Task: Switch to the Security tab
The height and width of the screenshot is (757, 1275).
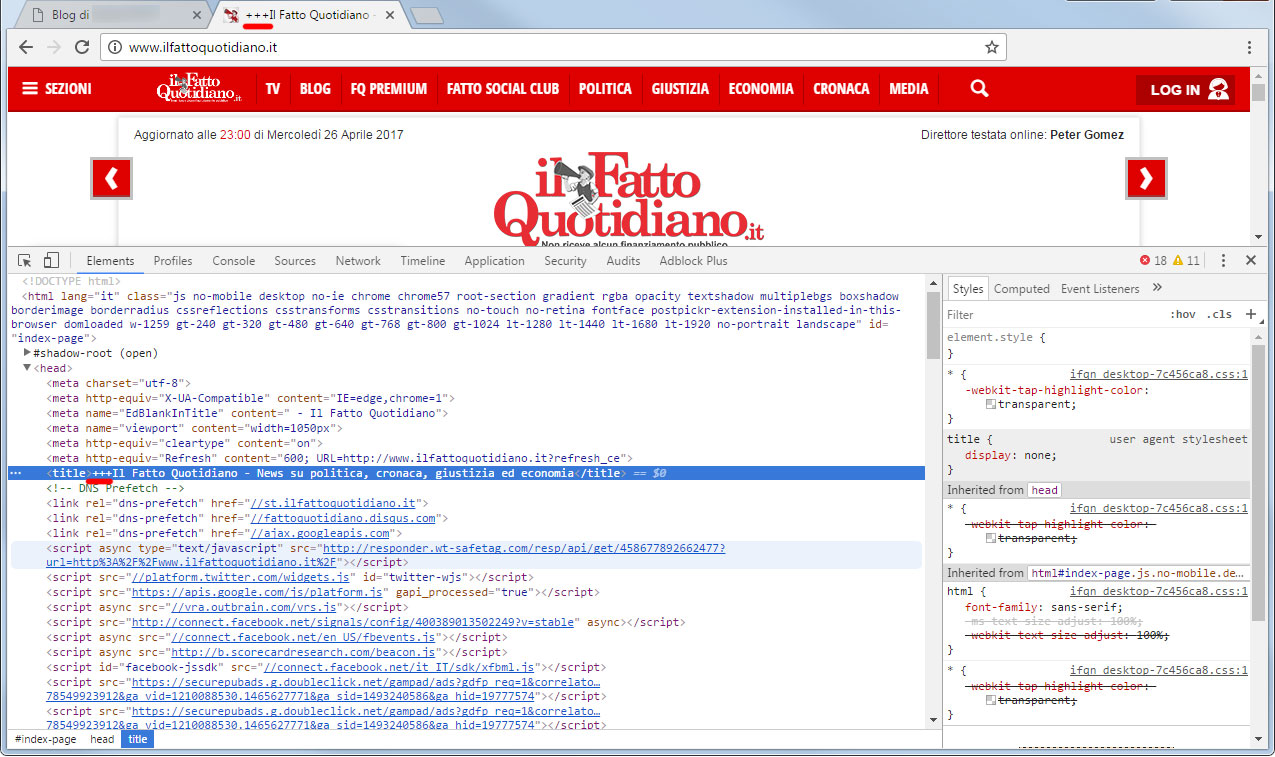Action: tap(565, 261)
